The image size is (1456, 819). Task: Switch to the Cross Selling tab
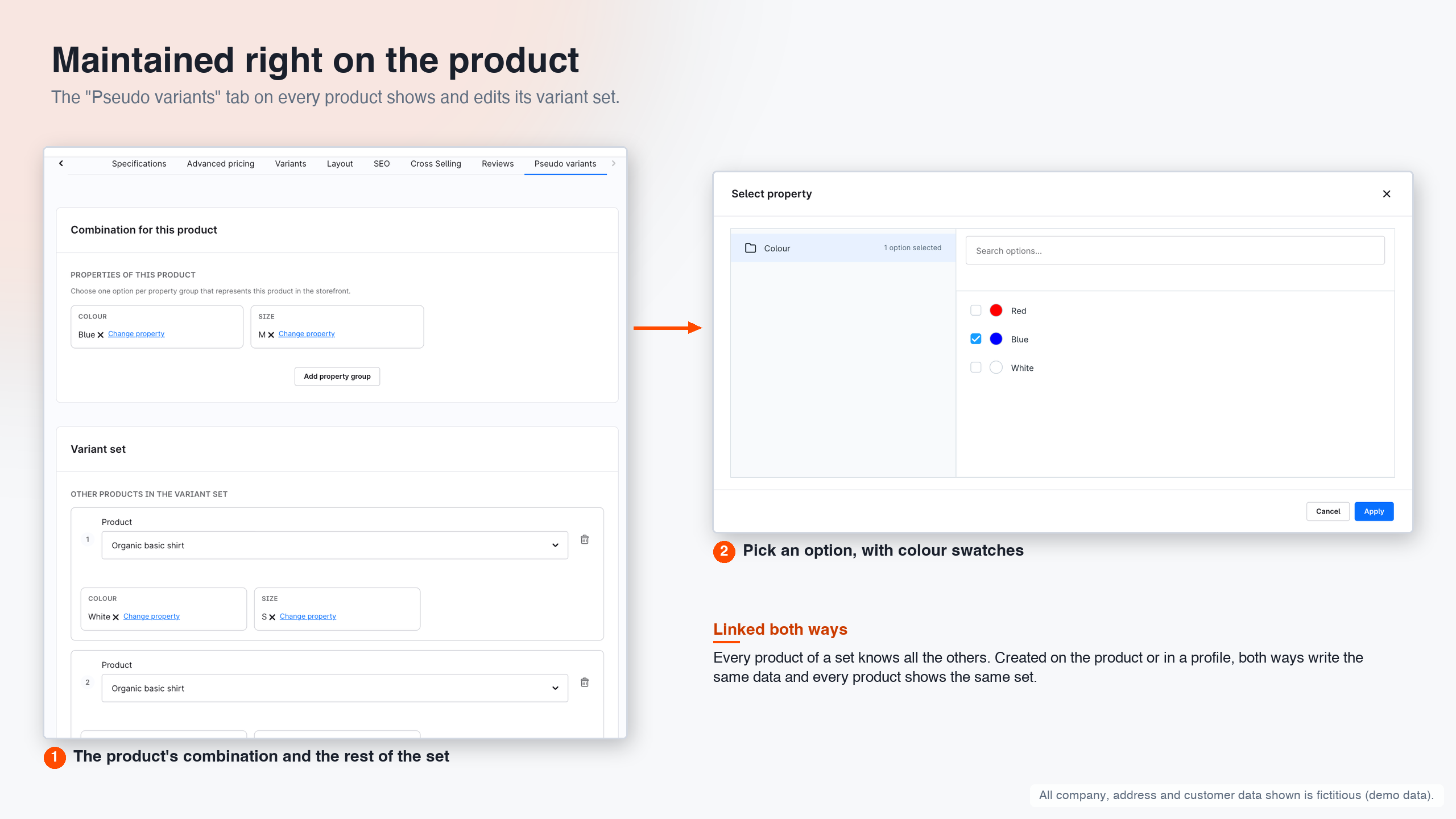click(x=436, y=164)
